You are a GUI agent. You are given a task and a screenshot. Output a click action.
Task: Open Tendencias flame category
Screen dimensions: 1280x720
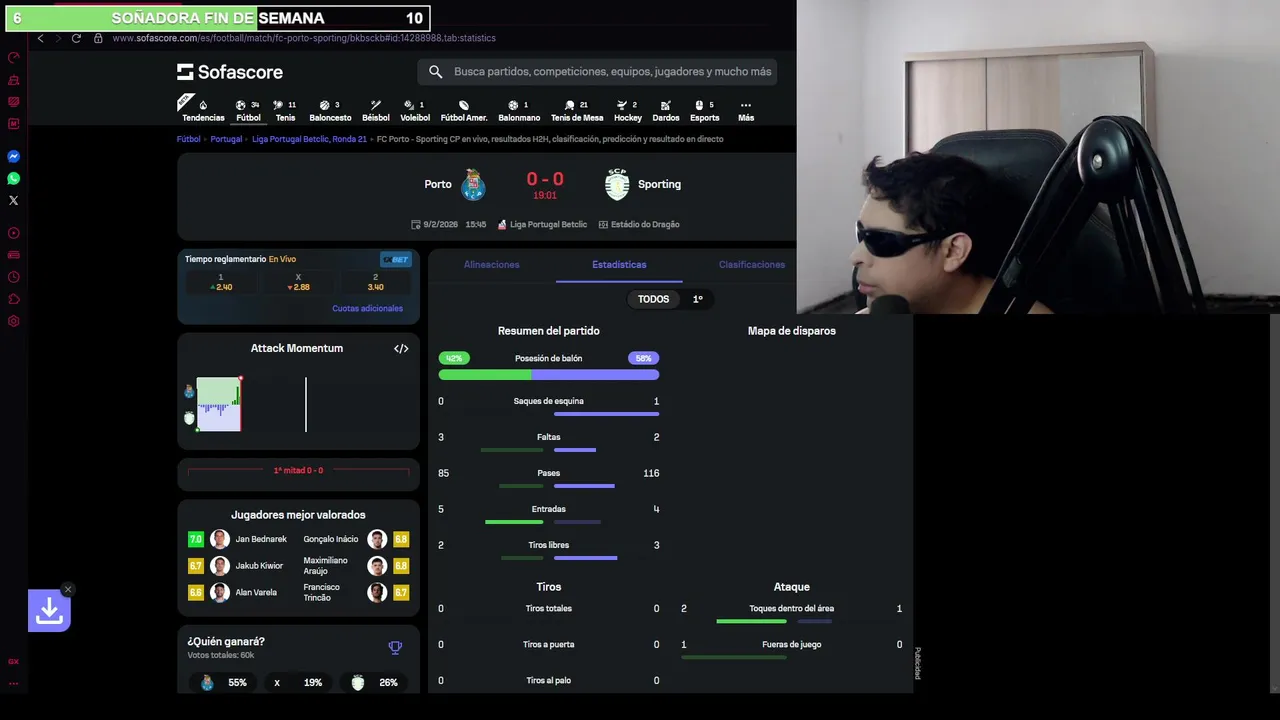tap(203, 110)
